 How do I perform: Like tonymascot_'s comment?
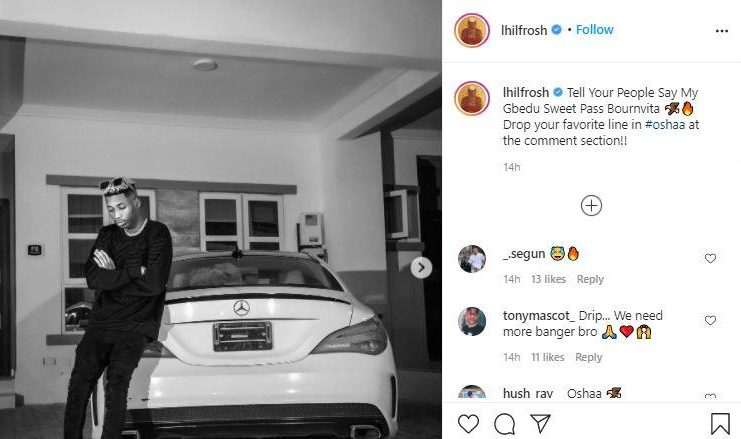[x=710, y=321]
